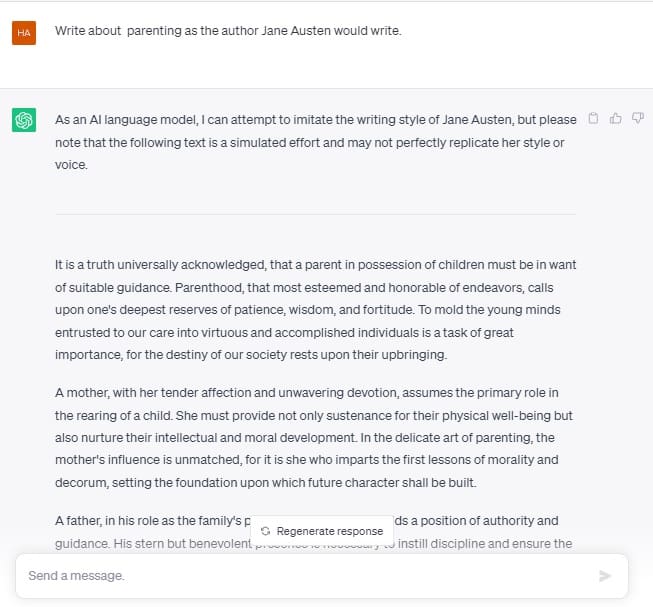The width and height of the screenshot is (653, 607).
Task: Click the green ChatGPT logo avatar
Action: (24, 120)
